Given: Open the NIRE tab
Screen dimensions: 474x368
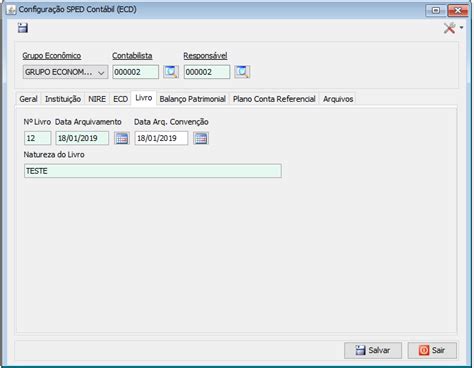Looking at the screenshot, I should pyautogui.click(x=97, y=99).
